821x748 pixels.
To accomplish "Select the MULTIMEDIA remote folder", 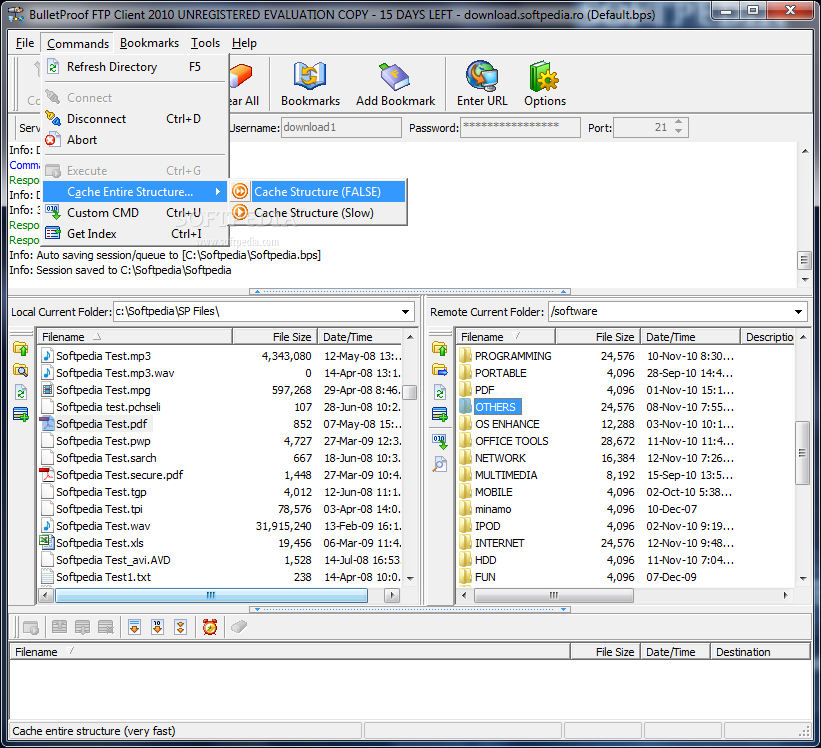I will (x=506, y=475).
